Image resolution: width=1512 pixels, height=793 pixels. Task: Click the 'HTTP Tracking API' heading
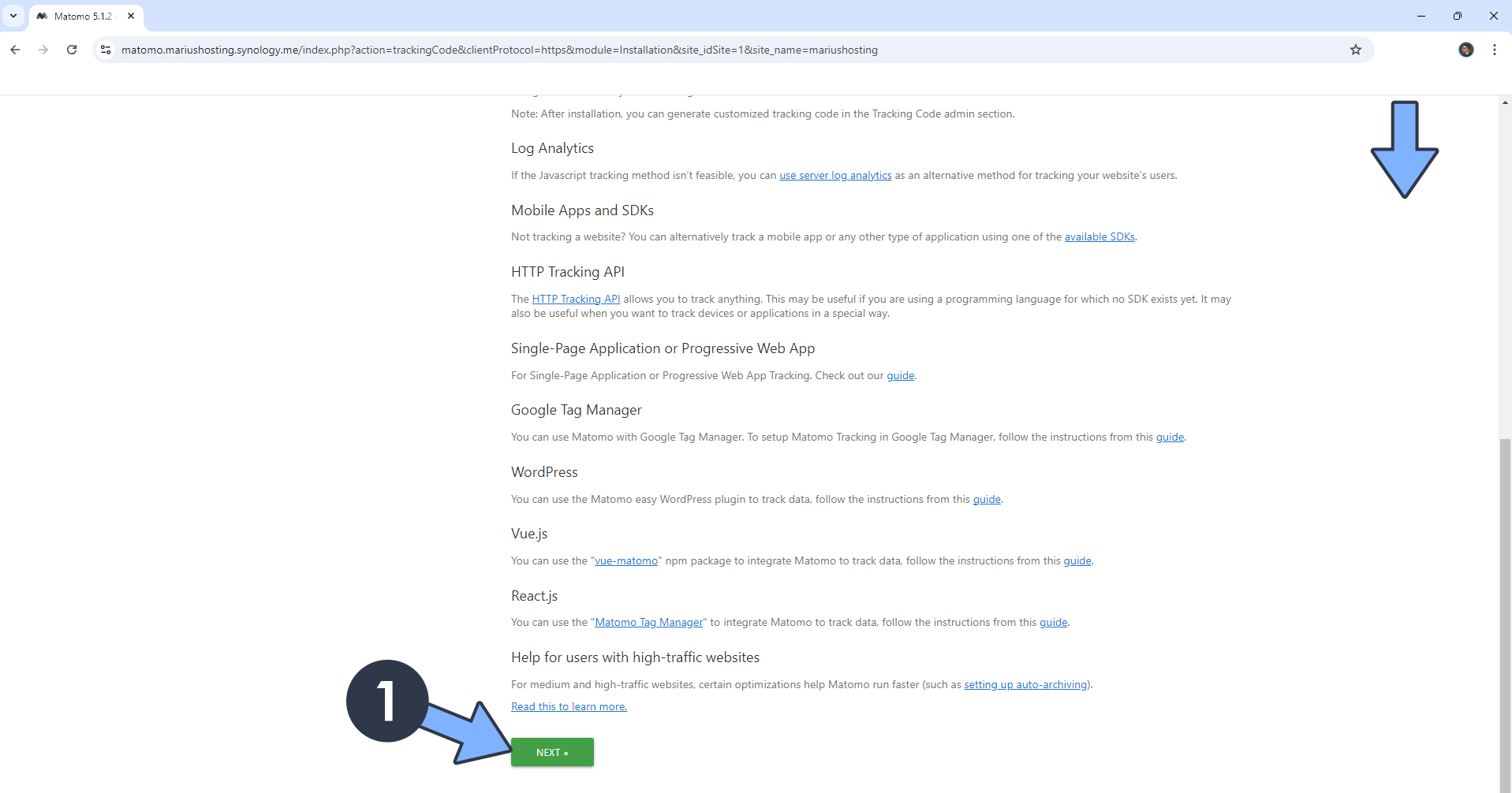tap(567, 272)
